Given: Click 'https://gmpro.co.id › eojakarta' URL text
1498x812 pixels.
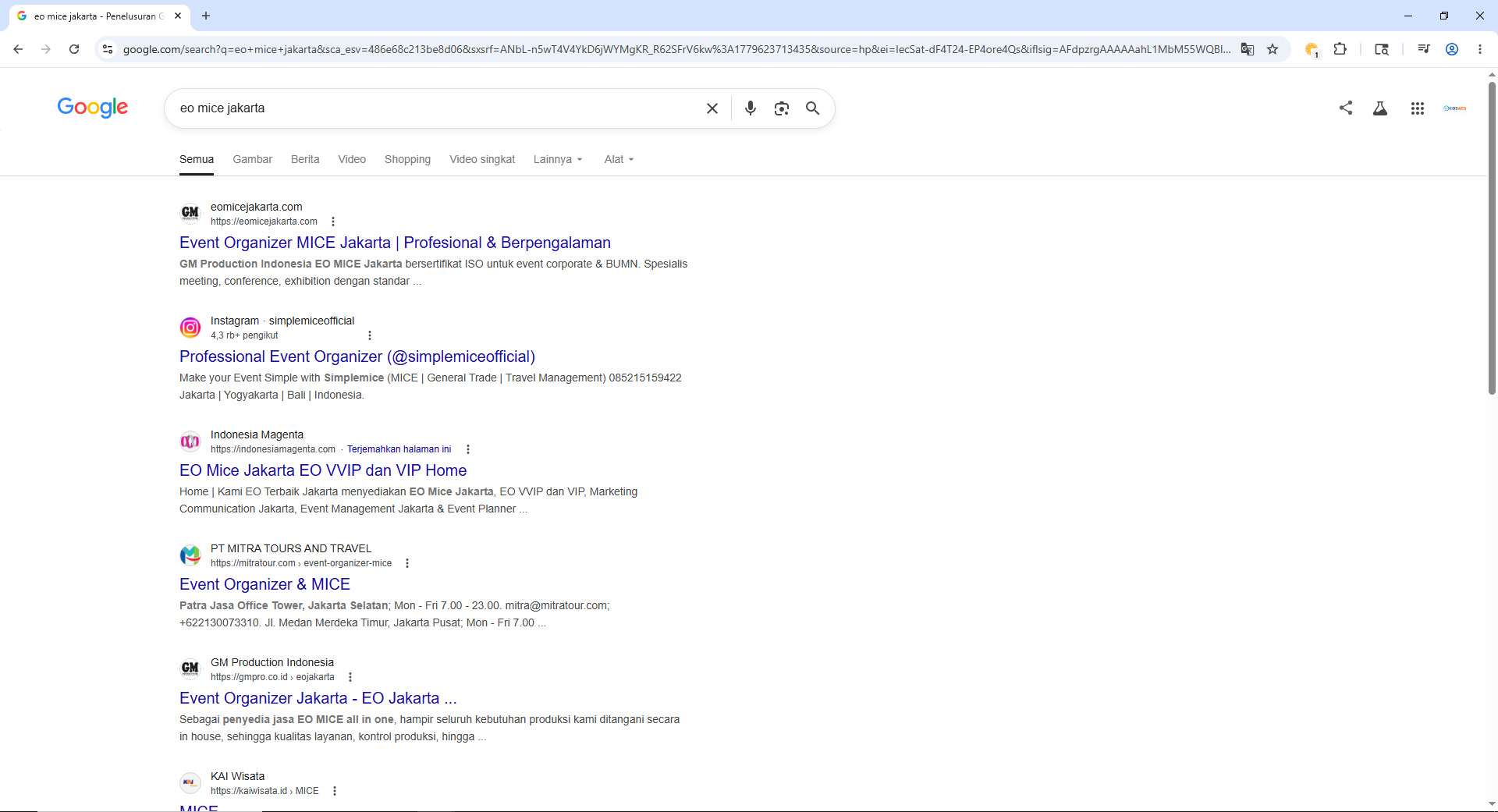Looking at the screenshot, I should click(x=272, y=677).
